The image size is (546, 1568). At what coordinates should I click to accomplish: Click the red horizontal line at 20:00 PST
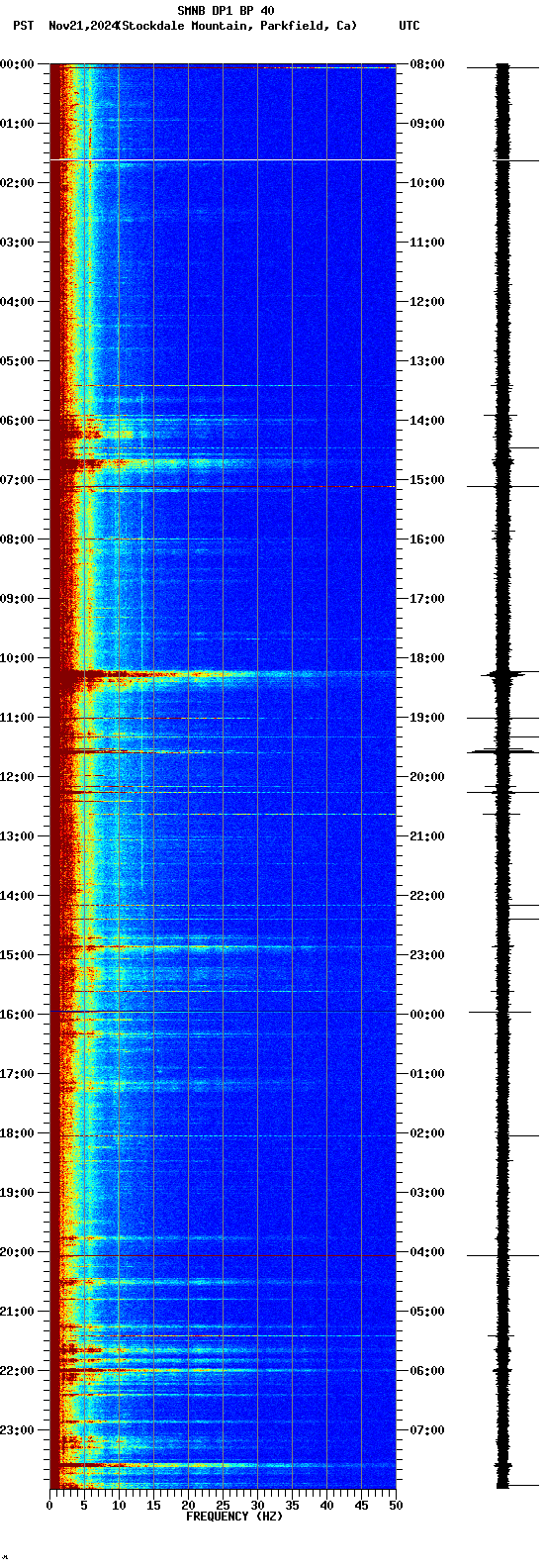coord(223,1255)
